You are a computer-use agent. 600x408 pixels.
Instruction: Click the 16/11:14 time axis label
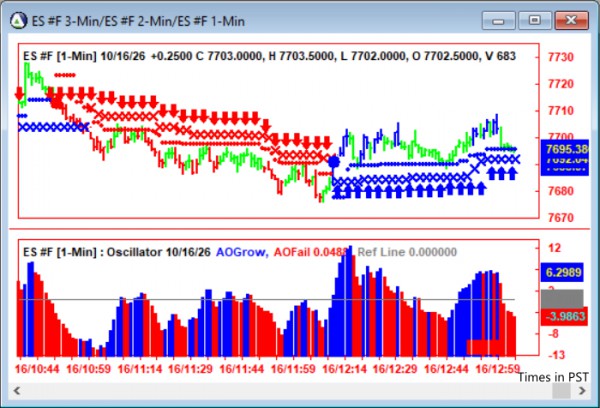coord(140,369)
